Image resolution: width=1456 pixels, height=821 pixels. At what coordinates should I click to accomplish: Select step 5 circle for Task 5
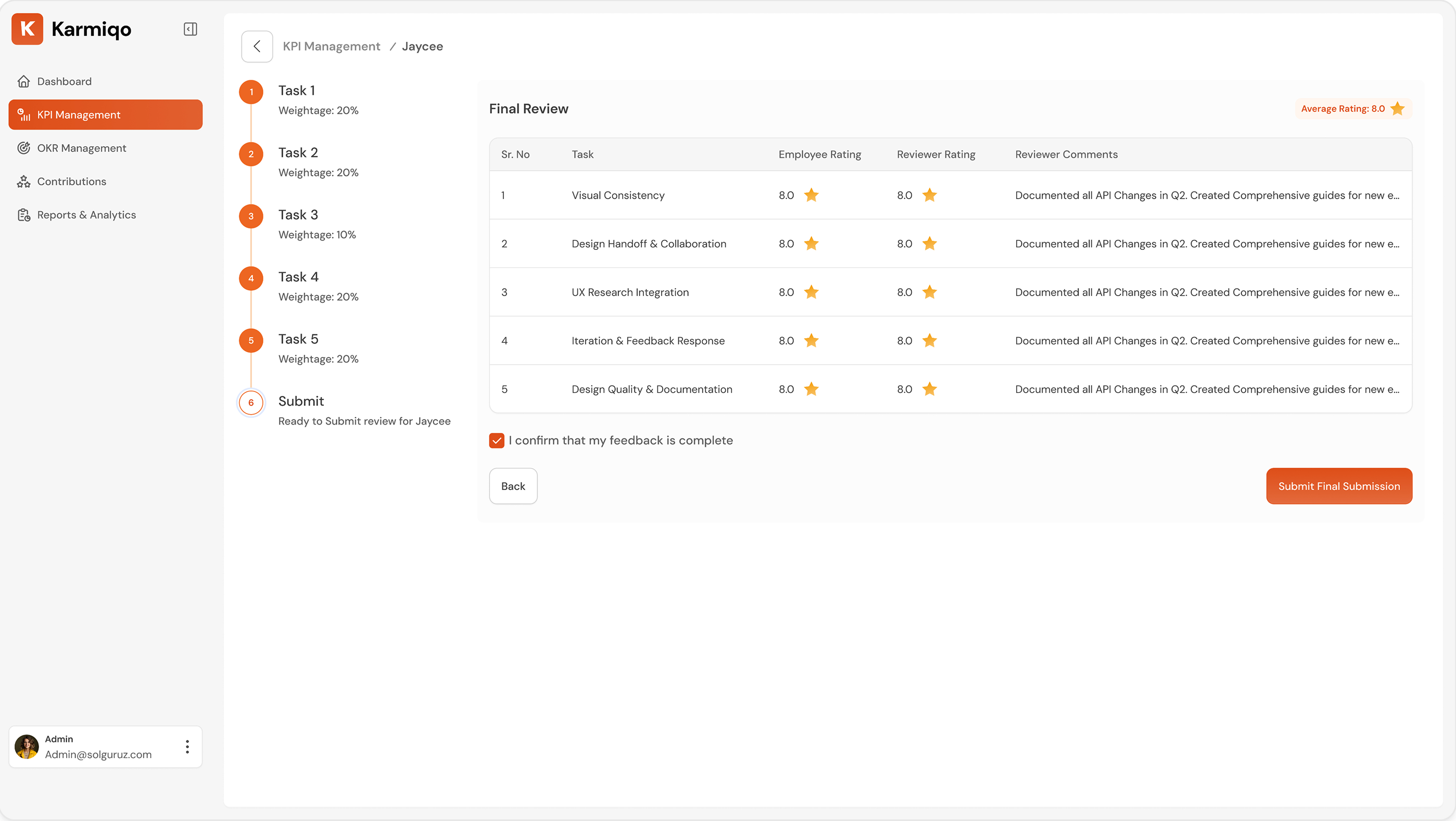pos(251,341)
